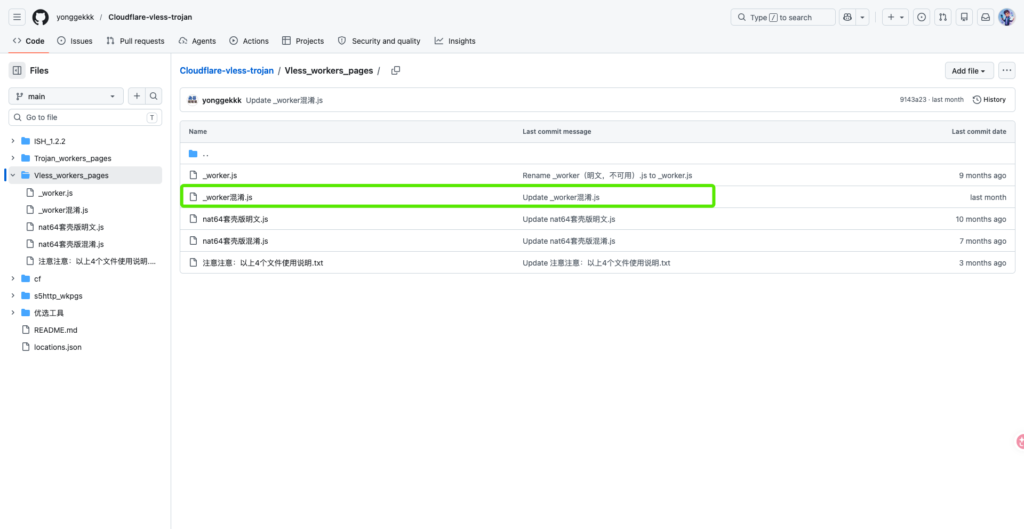Expand the cf folder in tree
This screenshot has width=1024, height=529.
[12, 279]
